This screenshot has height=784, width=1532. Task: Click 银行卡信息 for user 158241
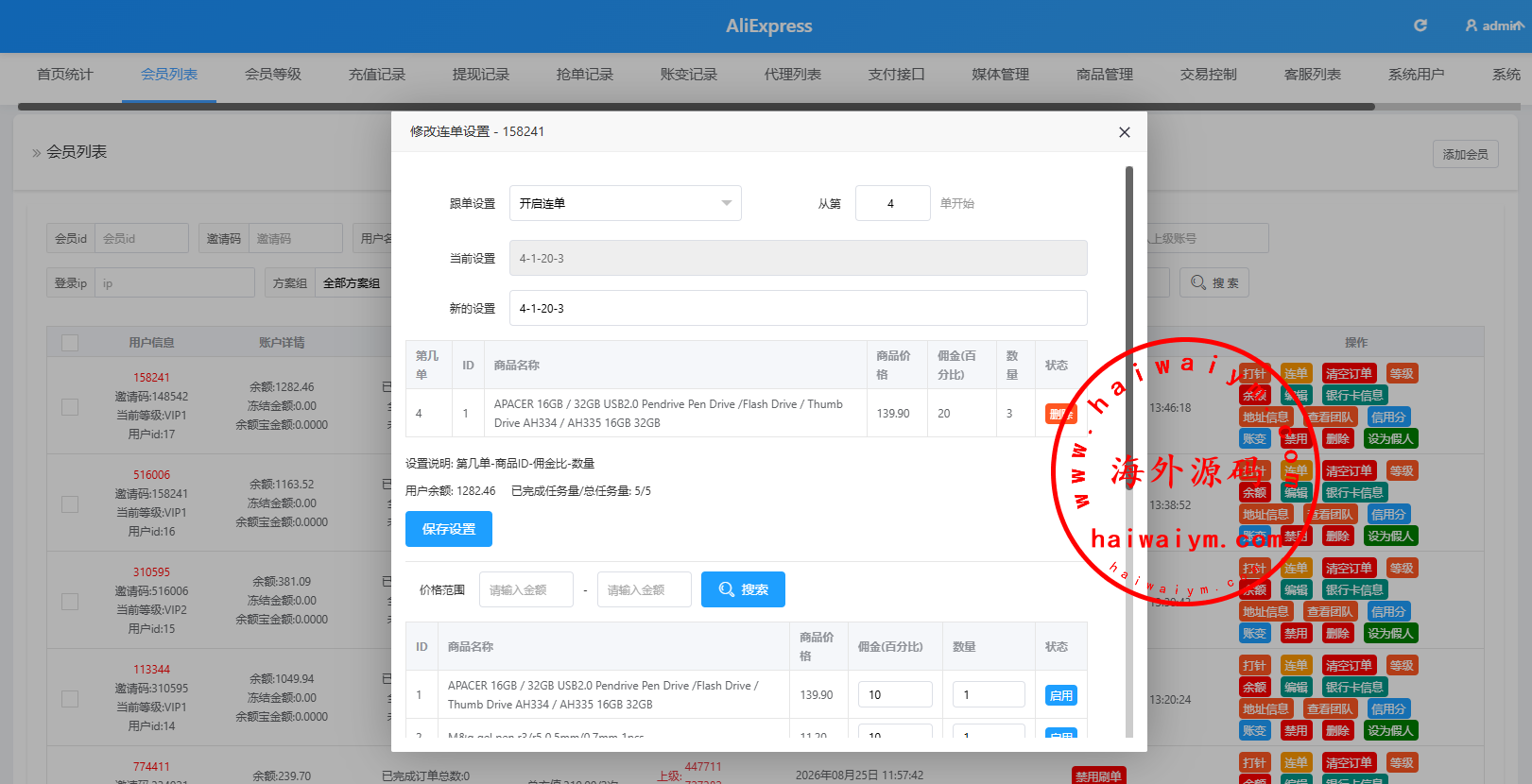[x=1354, y=396]
